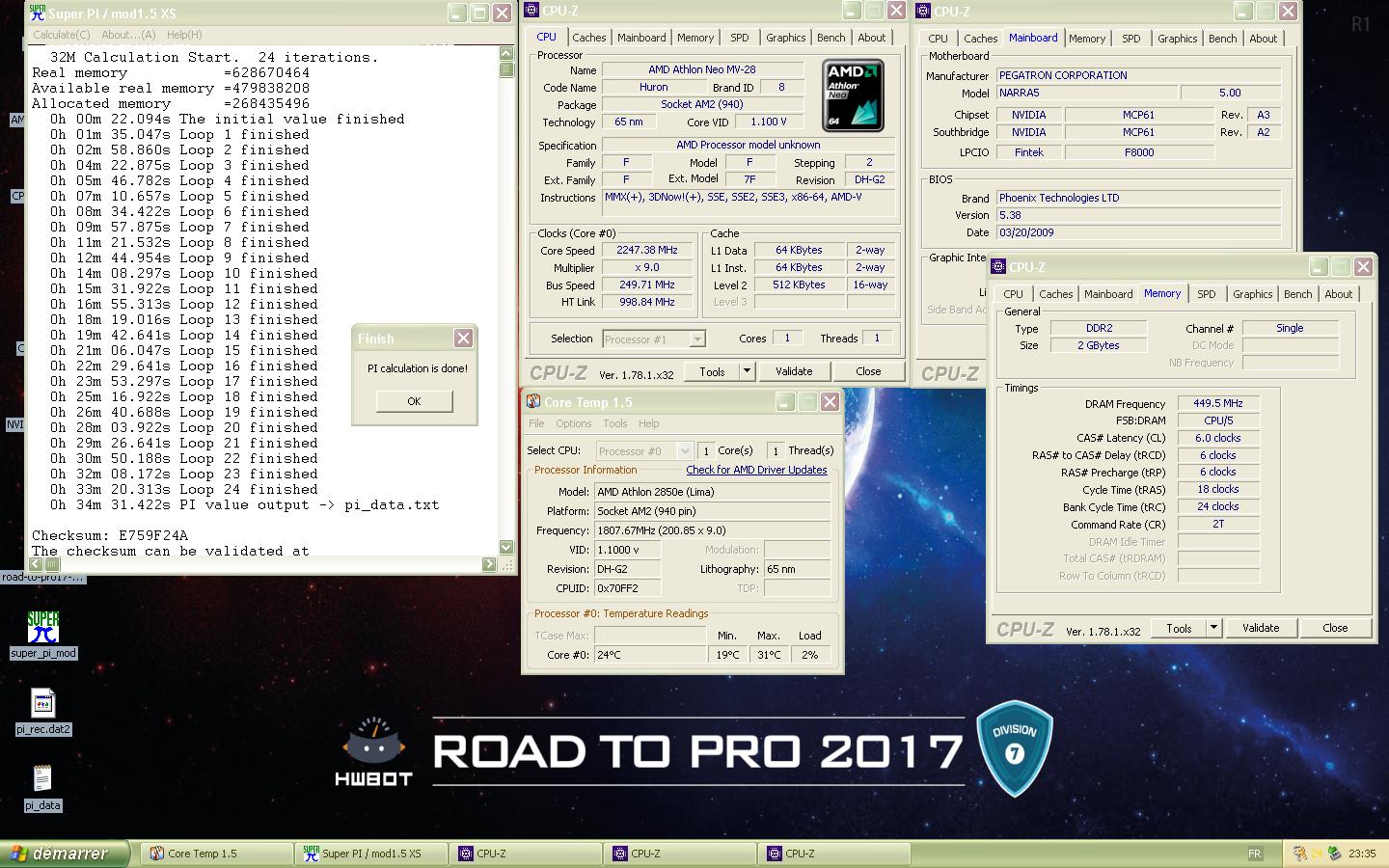
Task: Open the File menu in Core Temp
Action: (x=536, y=423)
